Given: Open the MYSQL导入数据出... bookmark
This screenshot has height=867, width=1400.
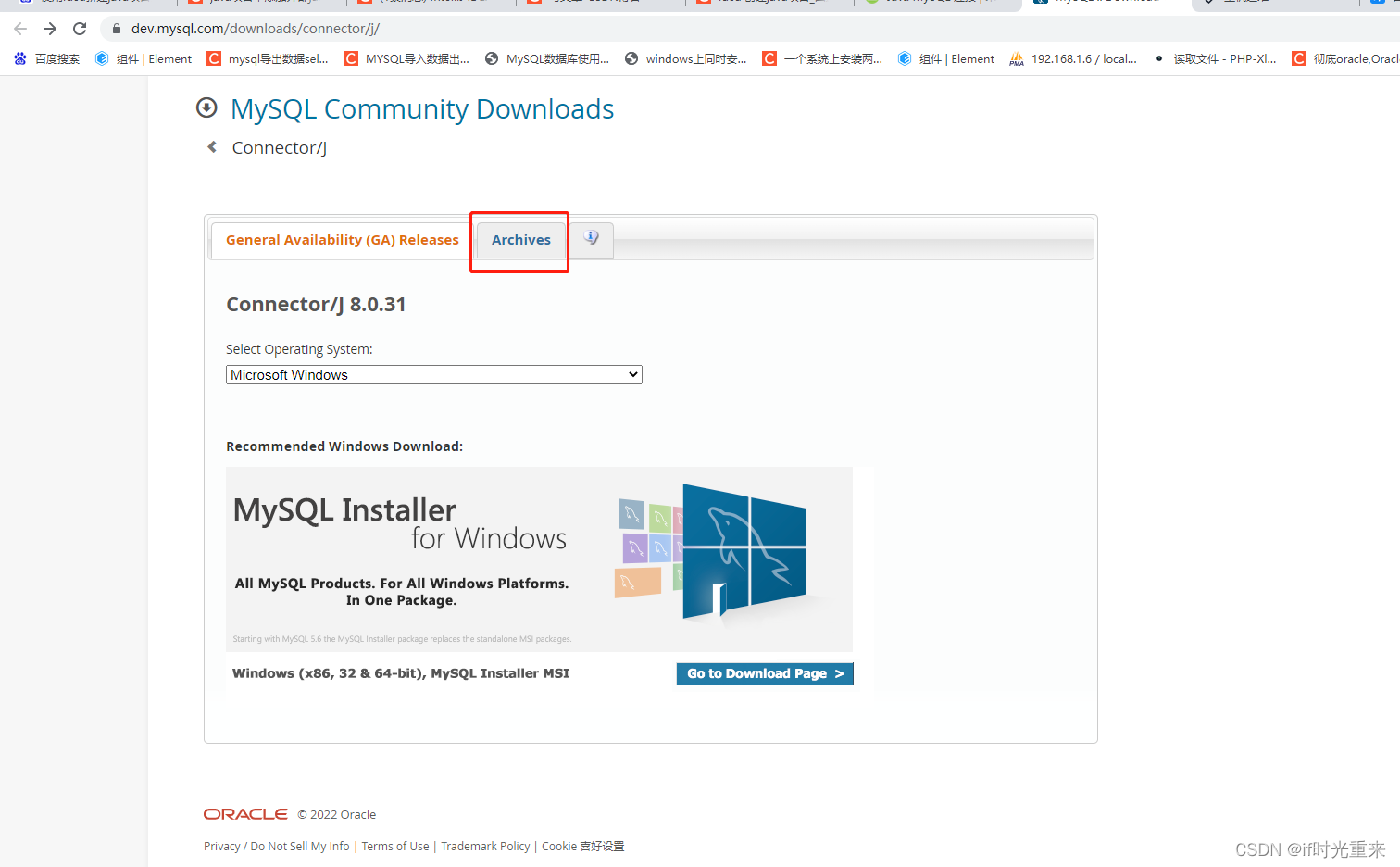Looking at the screenshot, I should click(x=406, y=58).
